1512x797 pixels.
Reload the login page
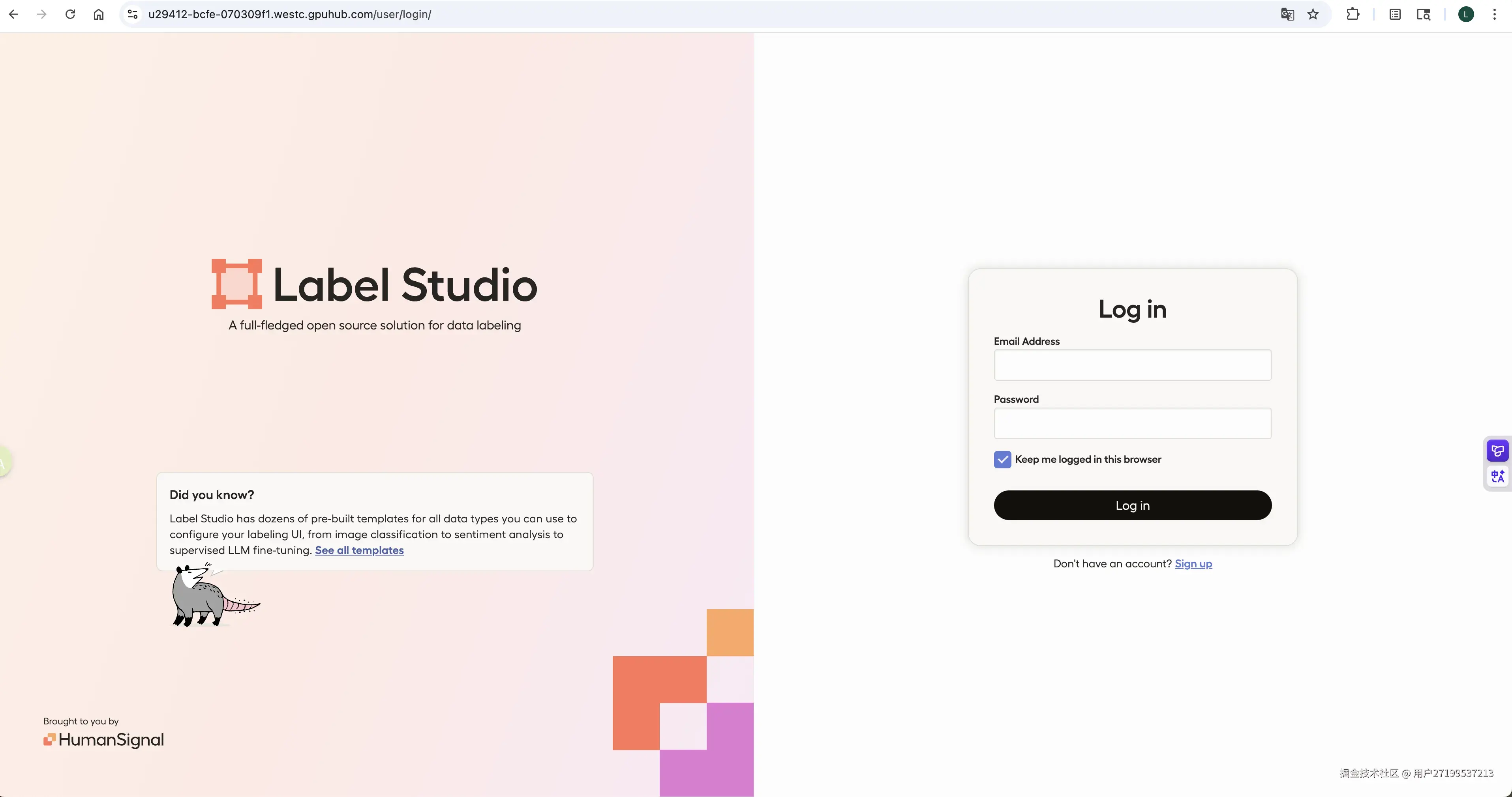coord(70,14)
